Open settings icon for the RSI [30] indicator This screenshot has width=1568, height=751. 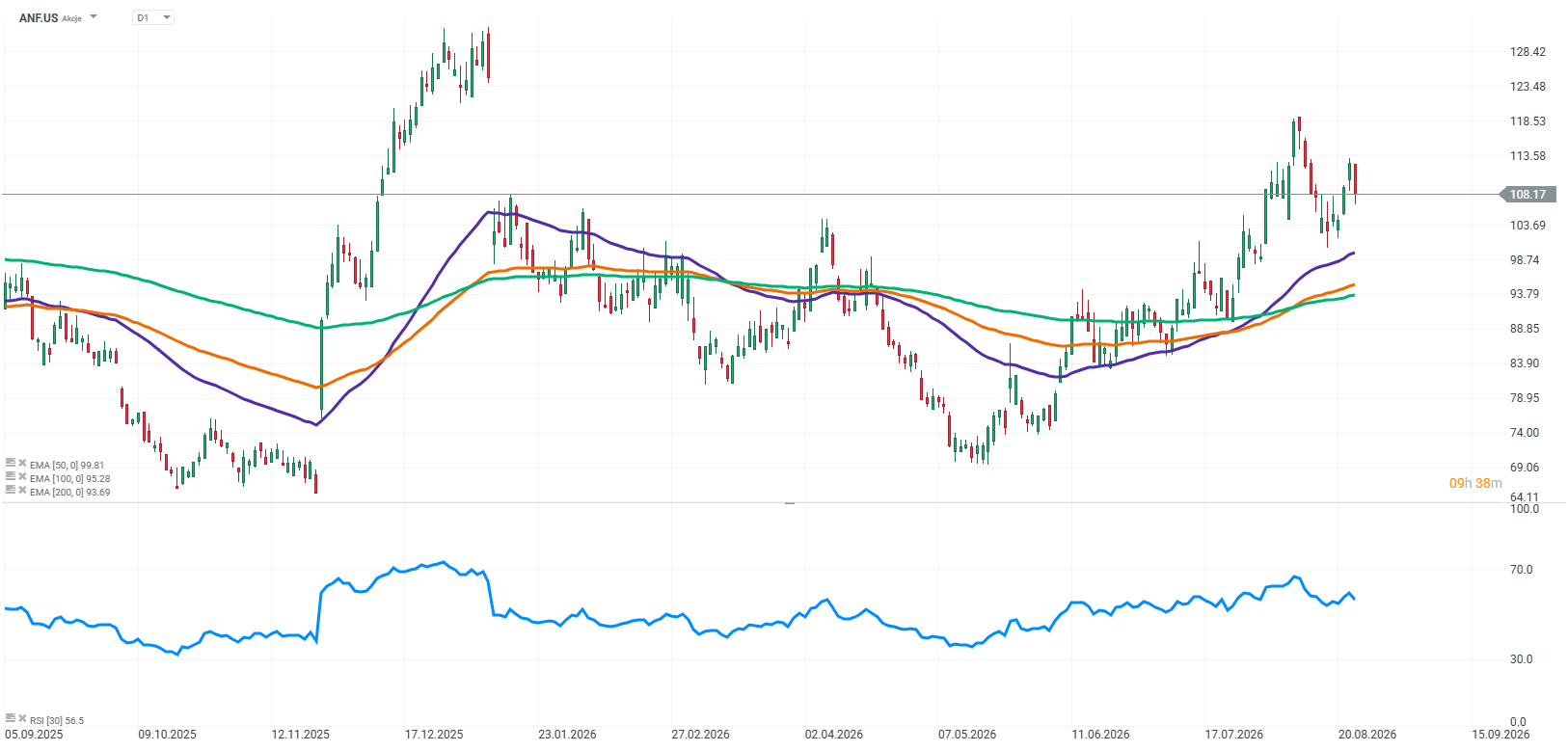click(x=11, y=718)
